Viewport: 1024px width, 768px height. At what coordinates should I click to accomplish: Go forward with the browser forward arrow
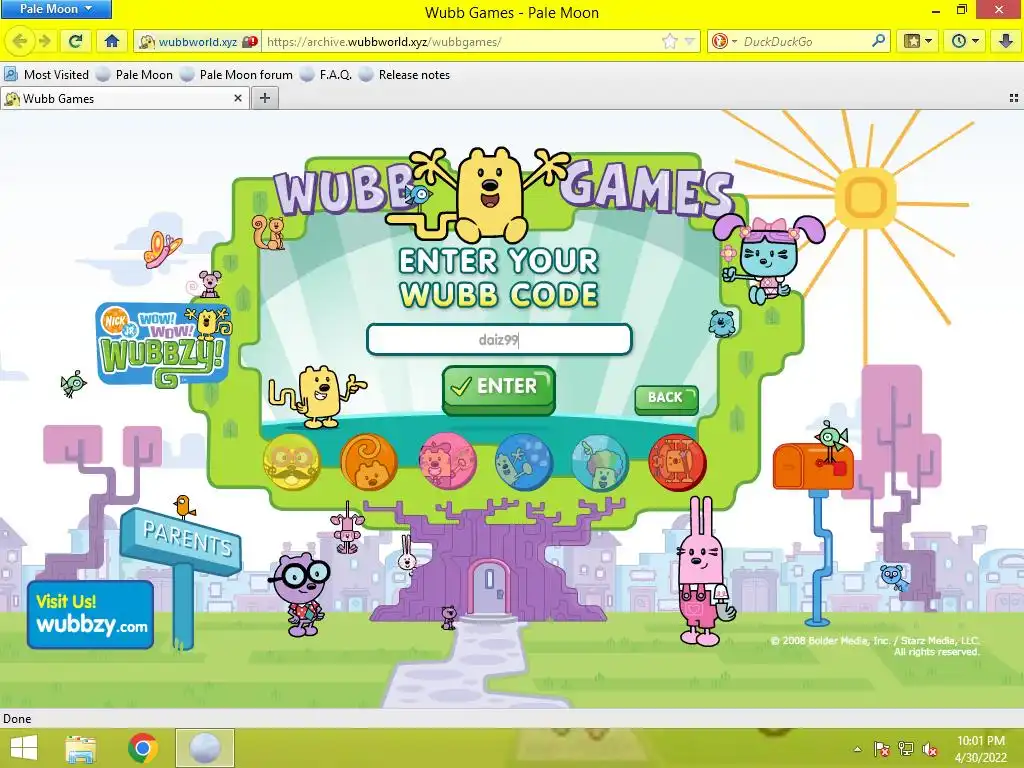coord(44,42)
